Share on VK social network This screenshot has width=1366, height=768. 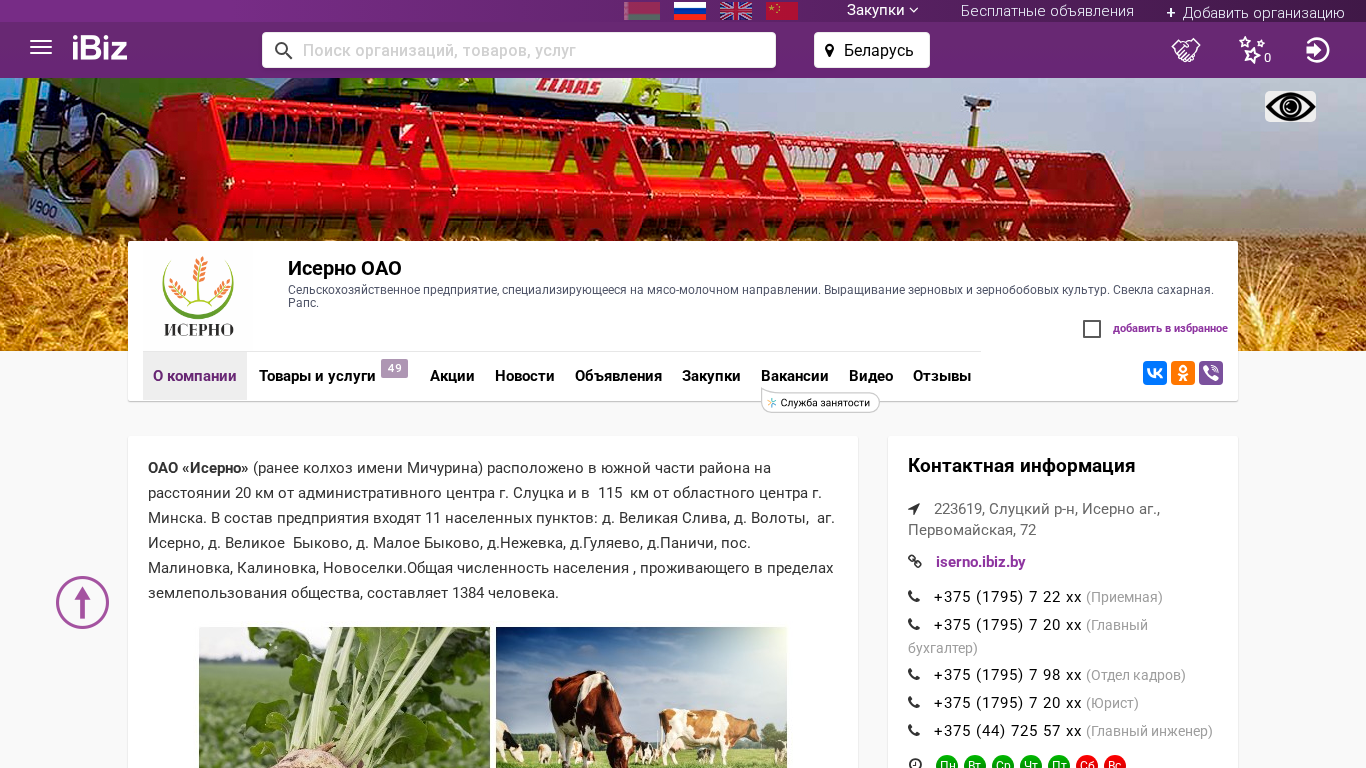1155,373
